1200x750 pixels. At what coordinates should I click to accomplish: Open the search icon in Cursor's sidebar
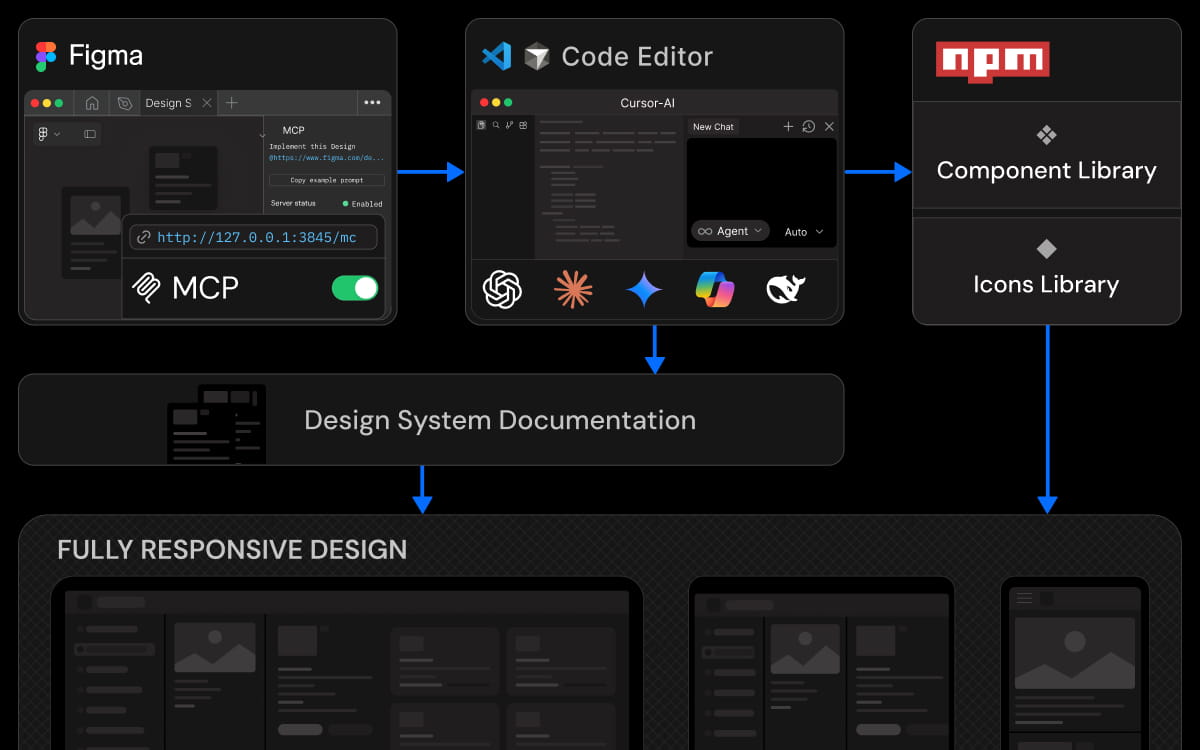tap(496, 124)
